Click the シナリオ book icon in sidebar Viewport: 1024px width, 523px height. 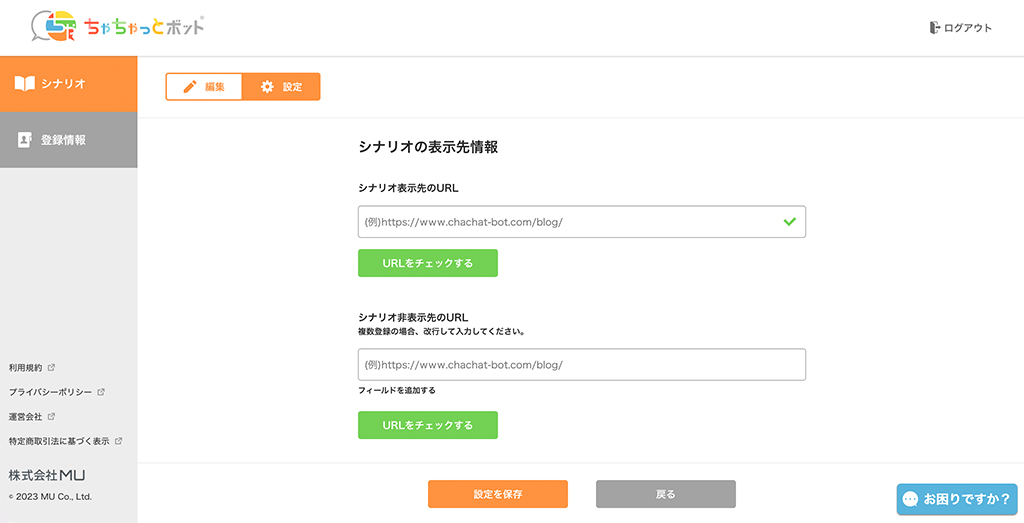(25, 84)
